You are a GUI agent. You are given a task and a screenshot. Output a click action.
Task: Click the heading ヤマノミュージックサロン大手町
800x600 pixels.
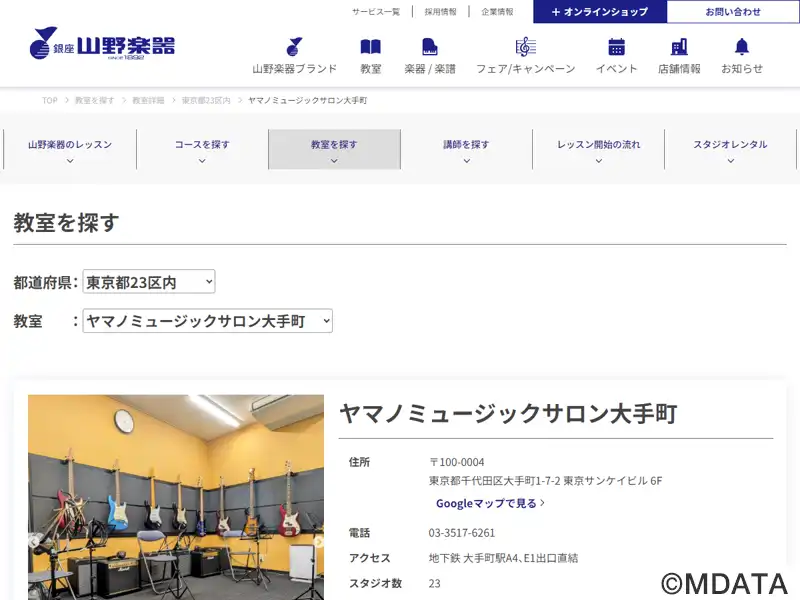pos(508,413)
